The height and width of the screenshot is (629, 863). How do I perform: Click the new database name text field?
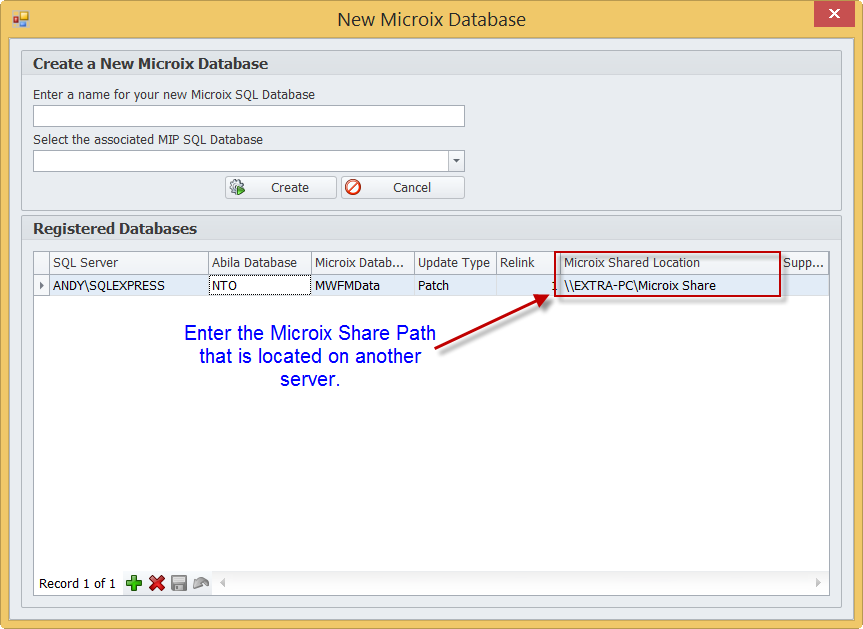(248, 116)
